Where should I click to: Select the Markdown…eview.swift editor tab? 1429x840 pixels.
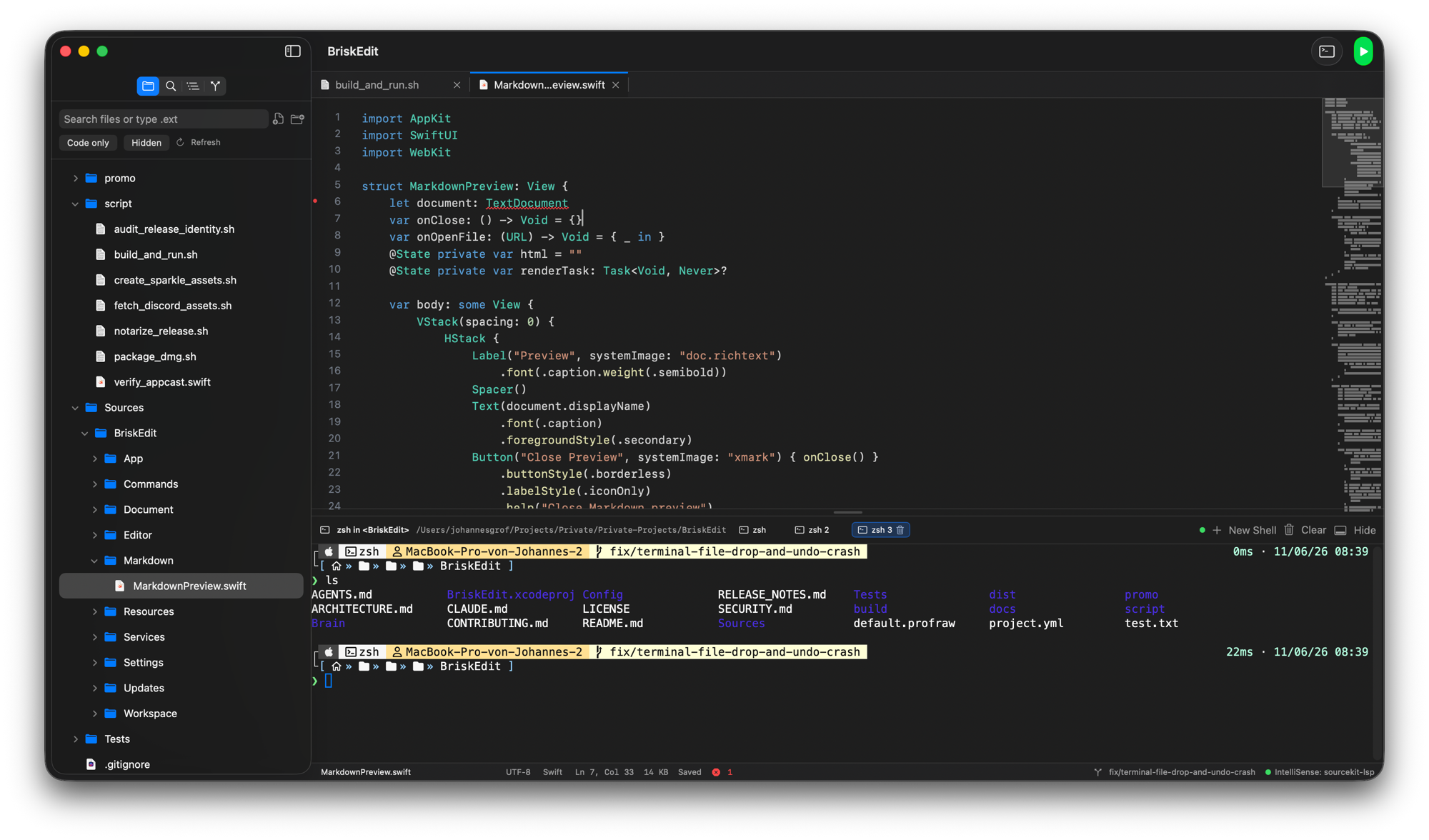tap(549, 85)
